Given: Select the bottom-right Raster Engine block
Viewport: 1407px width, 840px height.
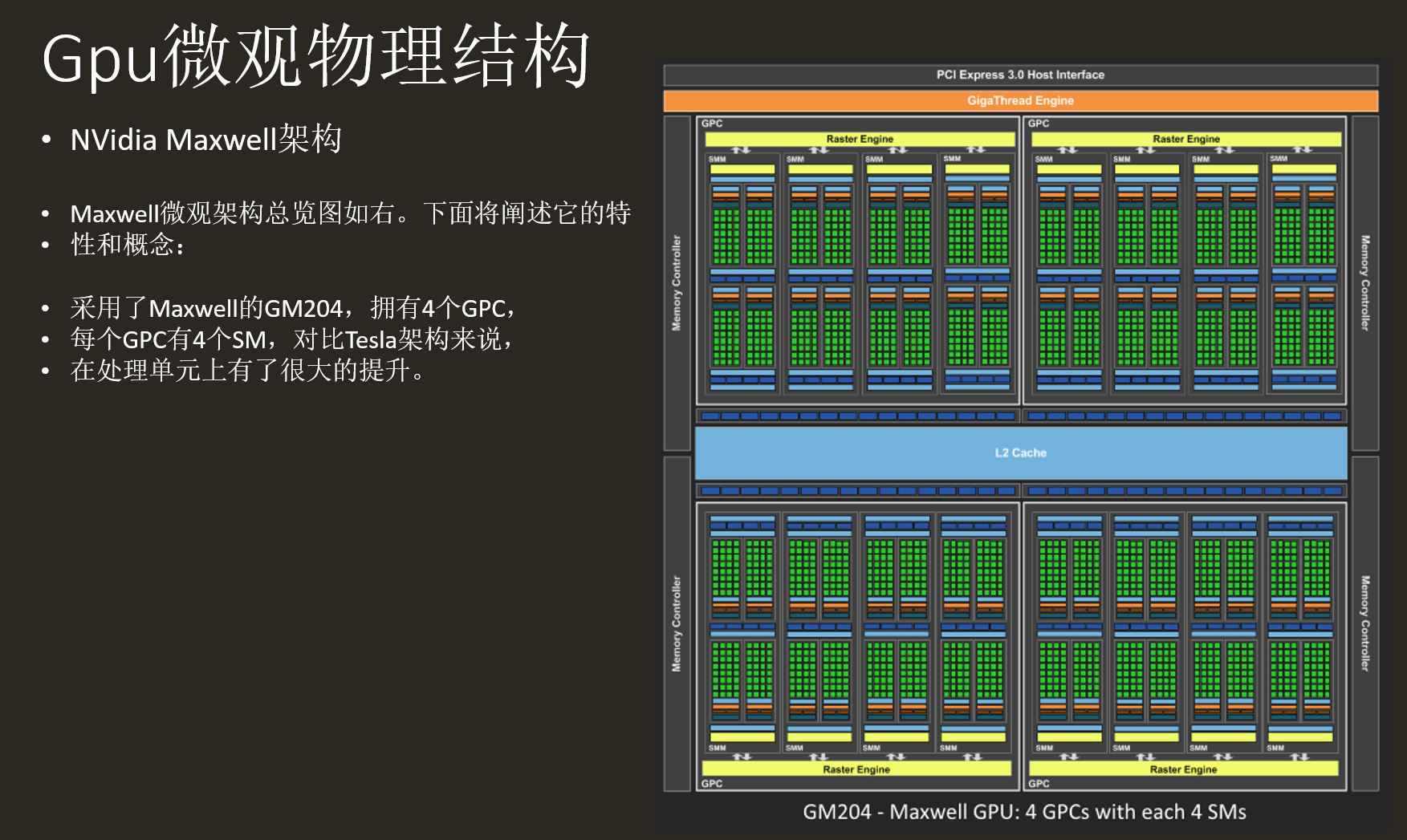Looking at the screenshot, I should (1185, 769).
